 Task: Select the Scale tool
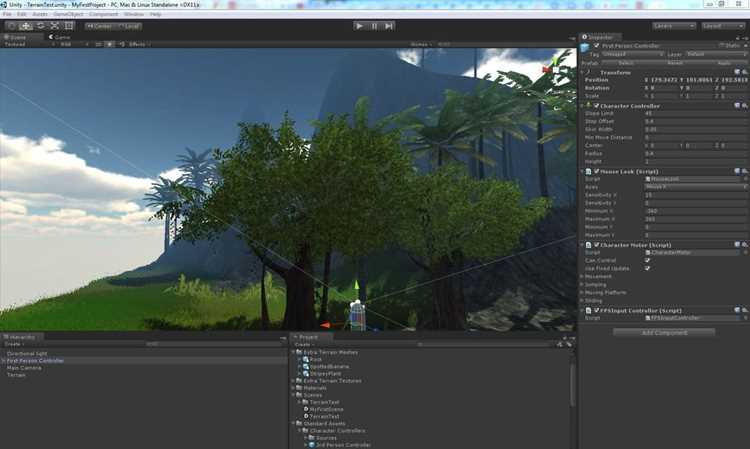(x=55, y=26)
